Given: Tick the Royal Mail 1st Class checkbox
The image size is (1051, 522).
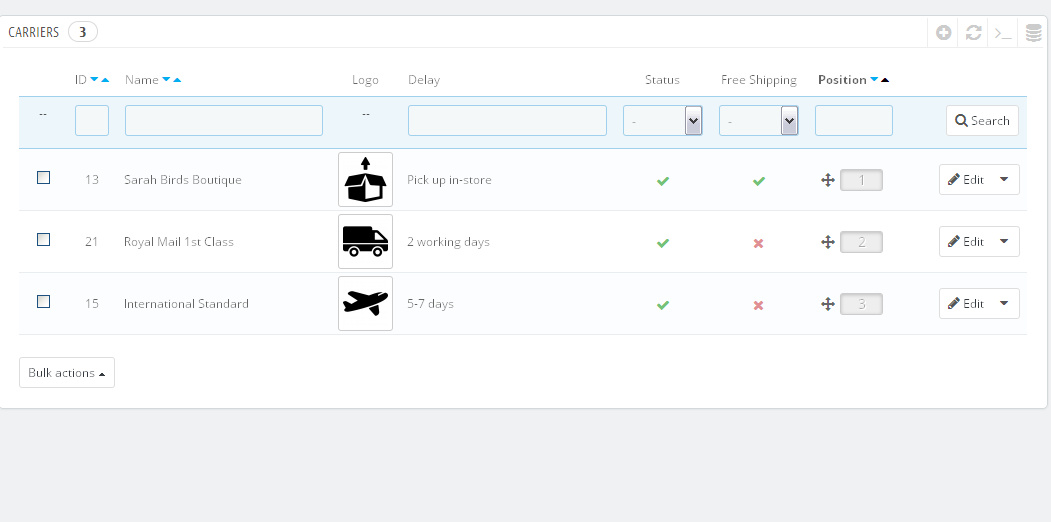Looking at the screenshot, I should tap(43, 240).
